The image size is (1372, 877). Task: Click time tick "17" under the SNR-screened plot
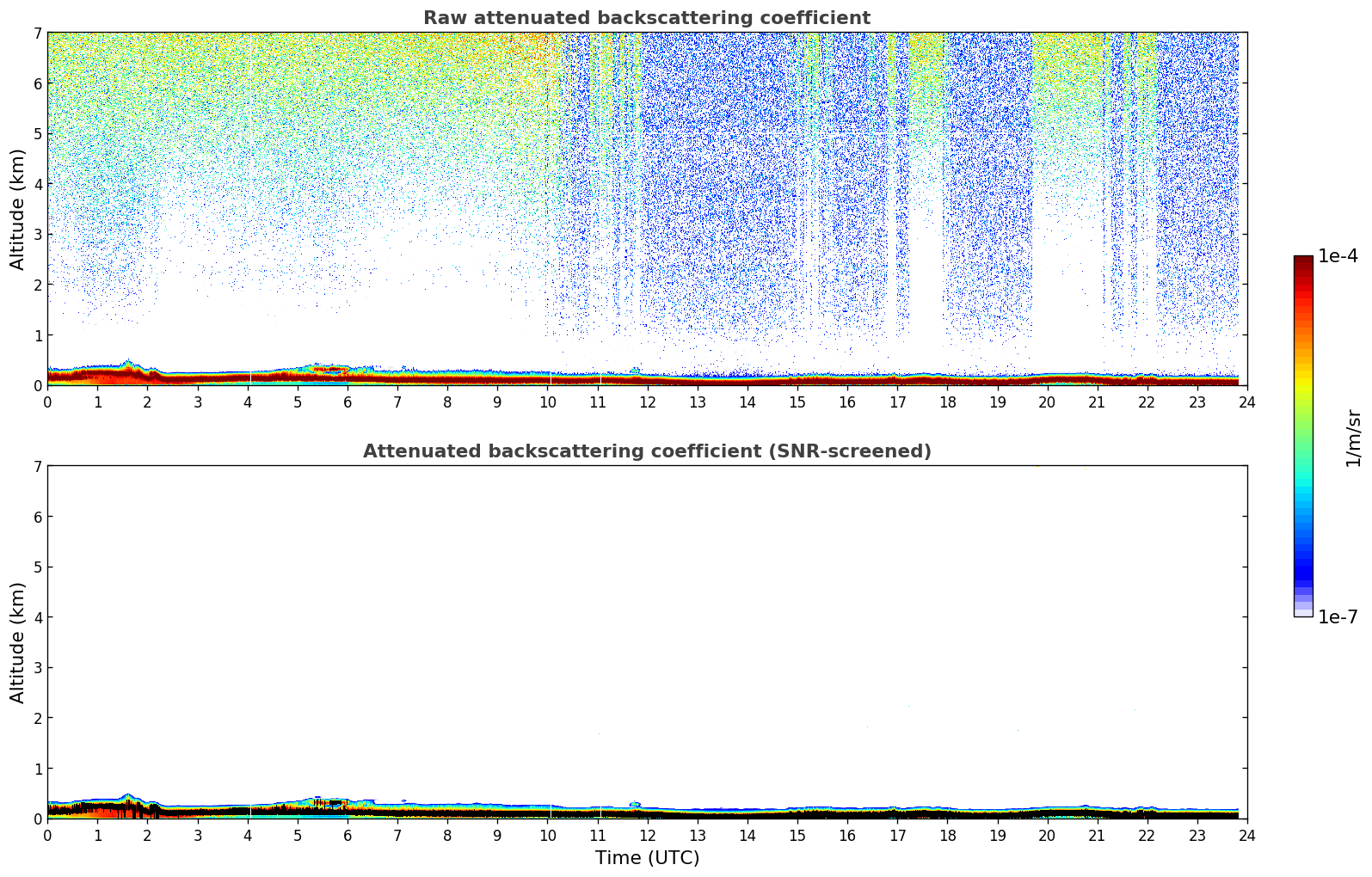click(897, 836)
